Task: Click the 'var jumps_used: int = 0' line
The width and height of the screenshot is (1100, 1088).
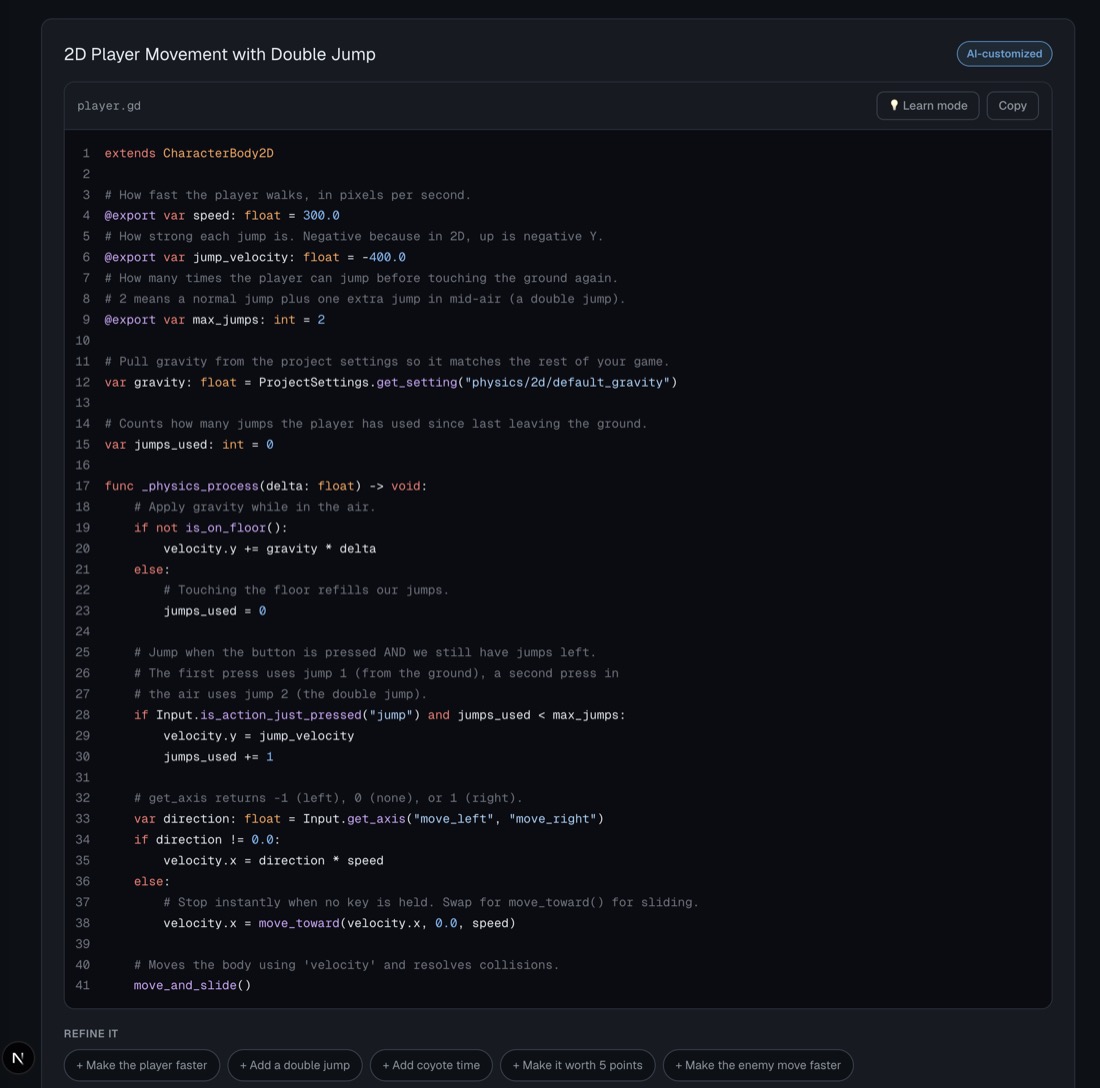Action: [x=189, y=445]
